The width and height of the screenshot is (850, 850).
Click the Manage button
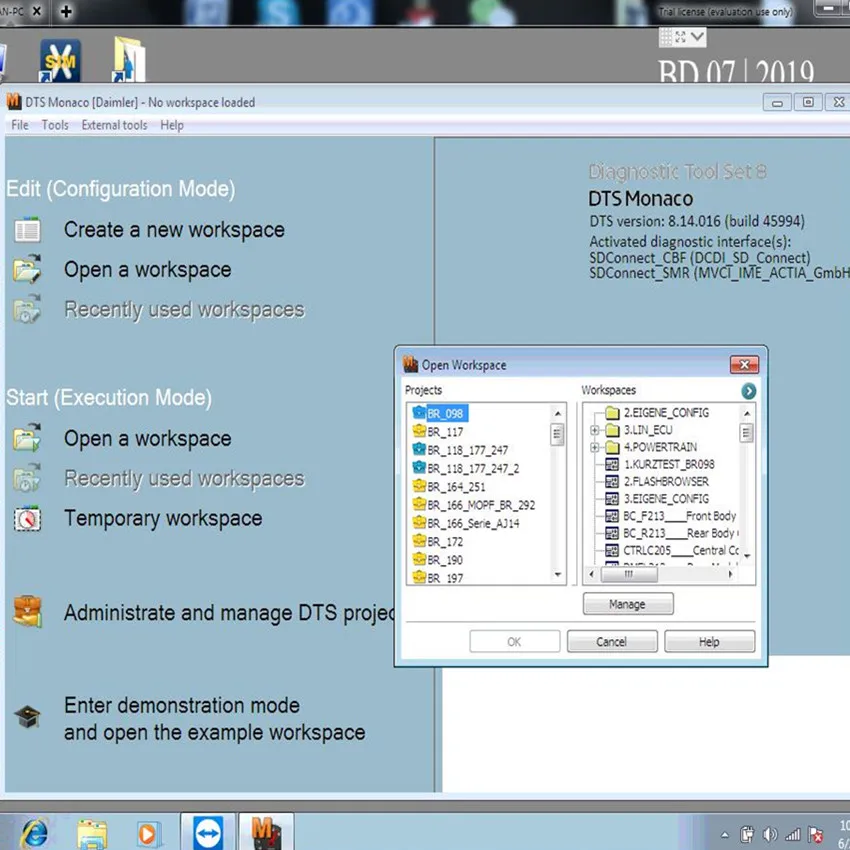(x=628, y=604)
